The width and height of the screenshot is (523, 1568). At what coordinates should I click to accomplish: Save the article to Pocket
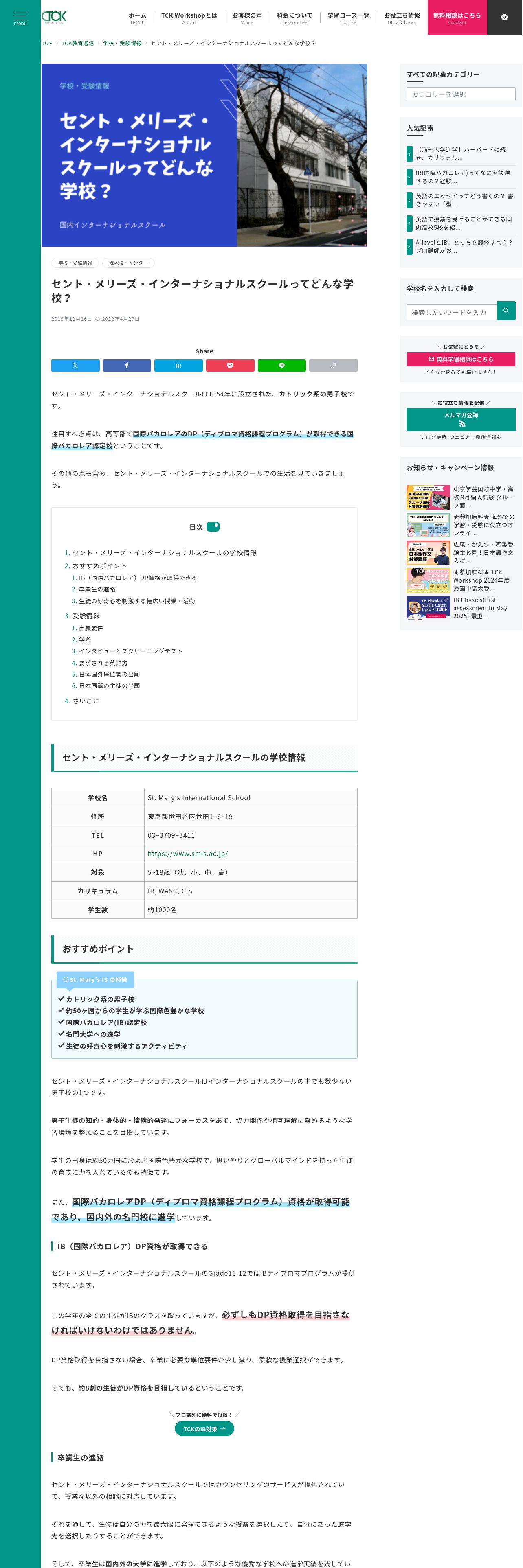coord(230,366)
